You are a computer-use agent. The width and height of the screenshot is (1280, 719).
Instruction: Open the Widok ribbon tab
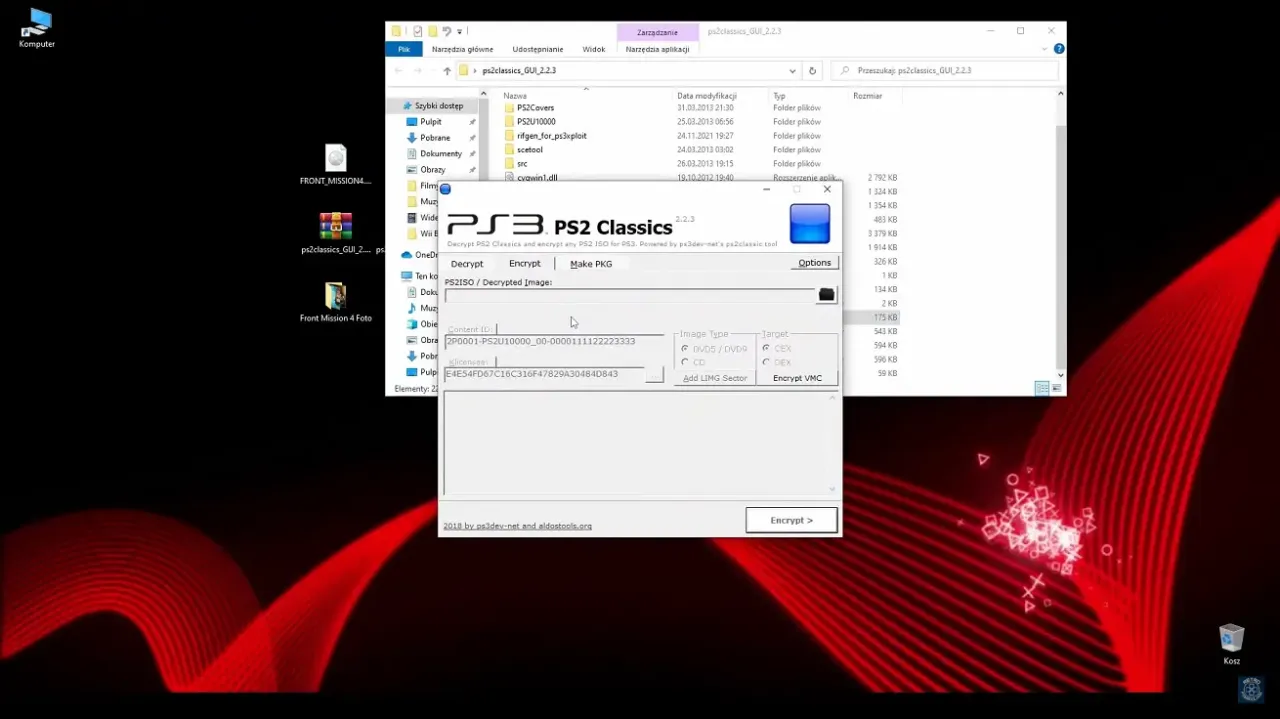click(x=594, y=49)
